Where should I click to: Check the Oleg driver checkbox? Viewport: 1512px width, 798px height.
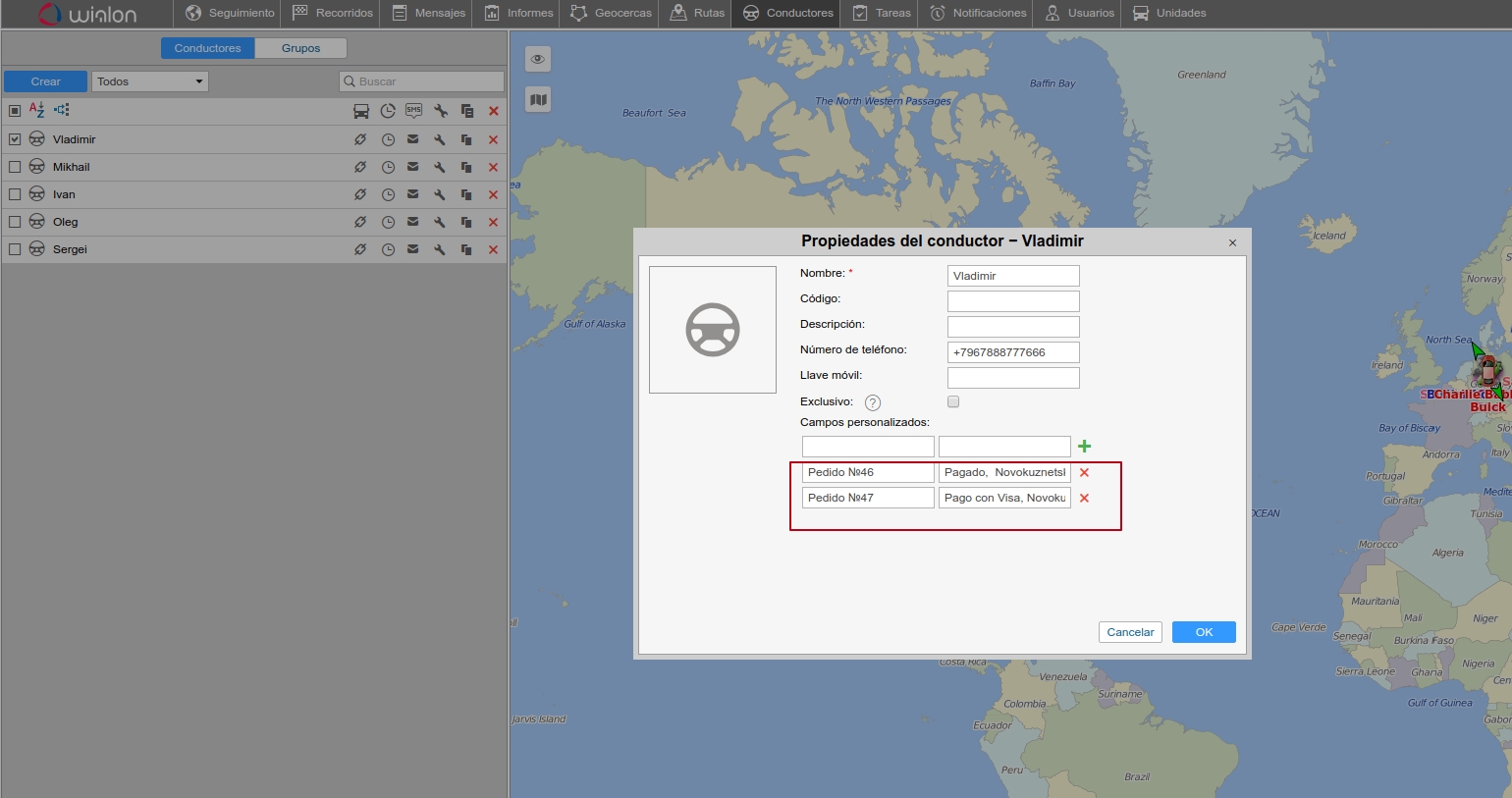[15, 222]
